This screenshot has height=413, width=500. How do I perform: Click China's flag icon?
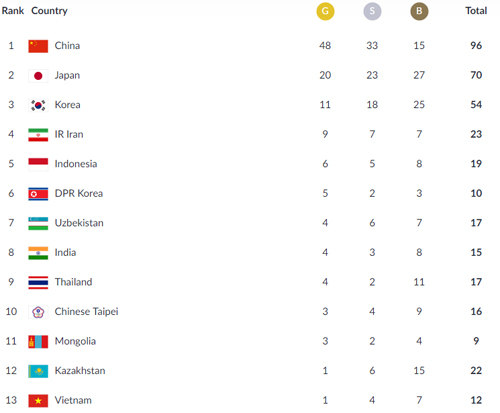point(38,46)
